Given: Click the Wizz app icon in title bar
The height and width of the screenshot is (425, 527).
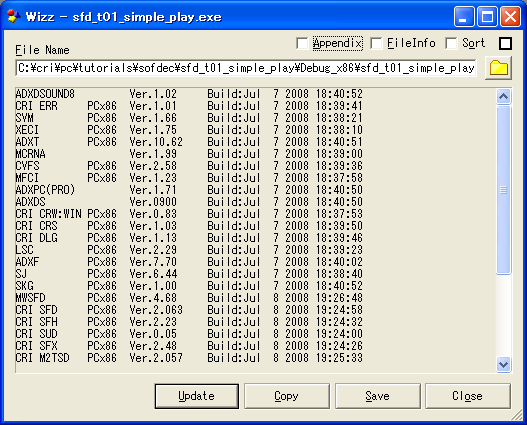Looking at the screenshot, I should [x=14, y=16].
